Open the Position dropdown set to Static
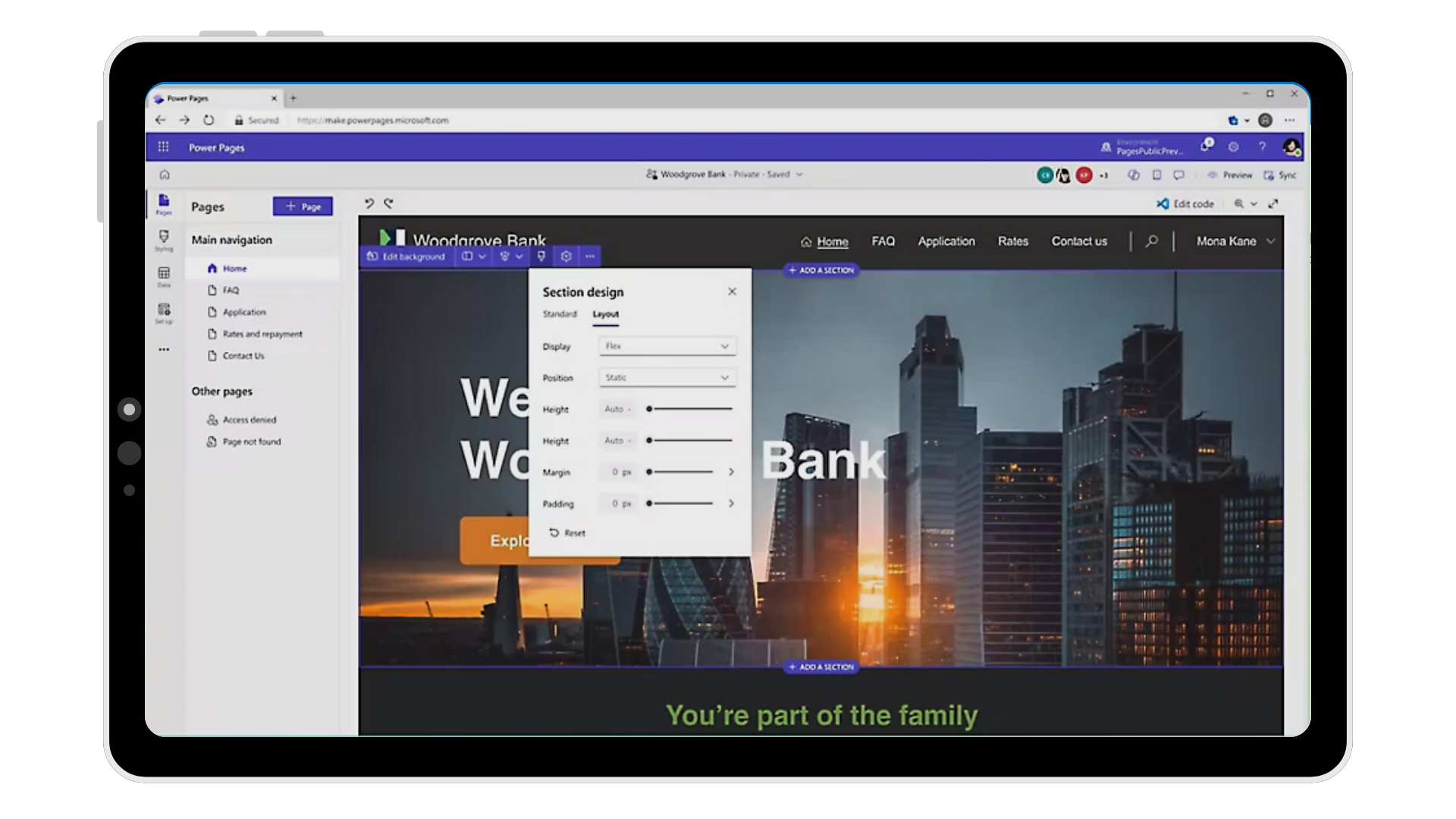Viewport: 1456px width, 819px height. coord(667,378)
